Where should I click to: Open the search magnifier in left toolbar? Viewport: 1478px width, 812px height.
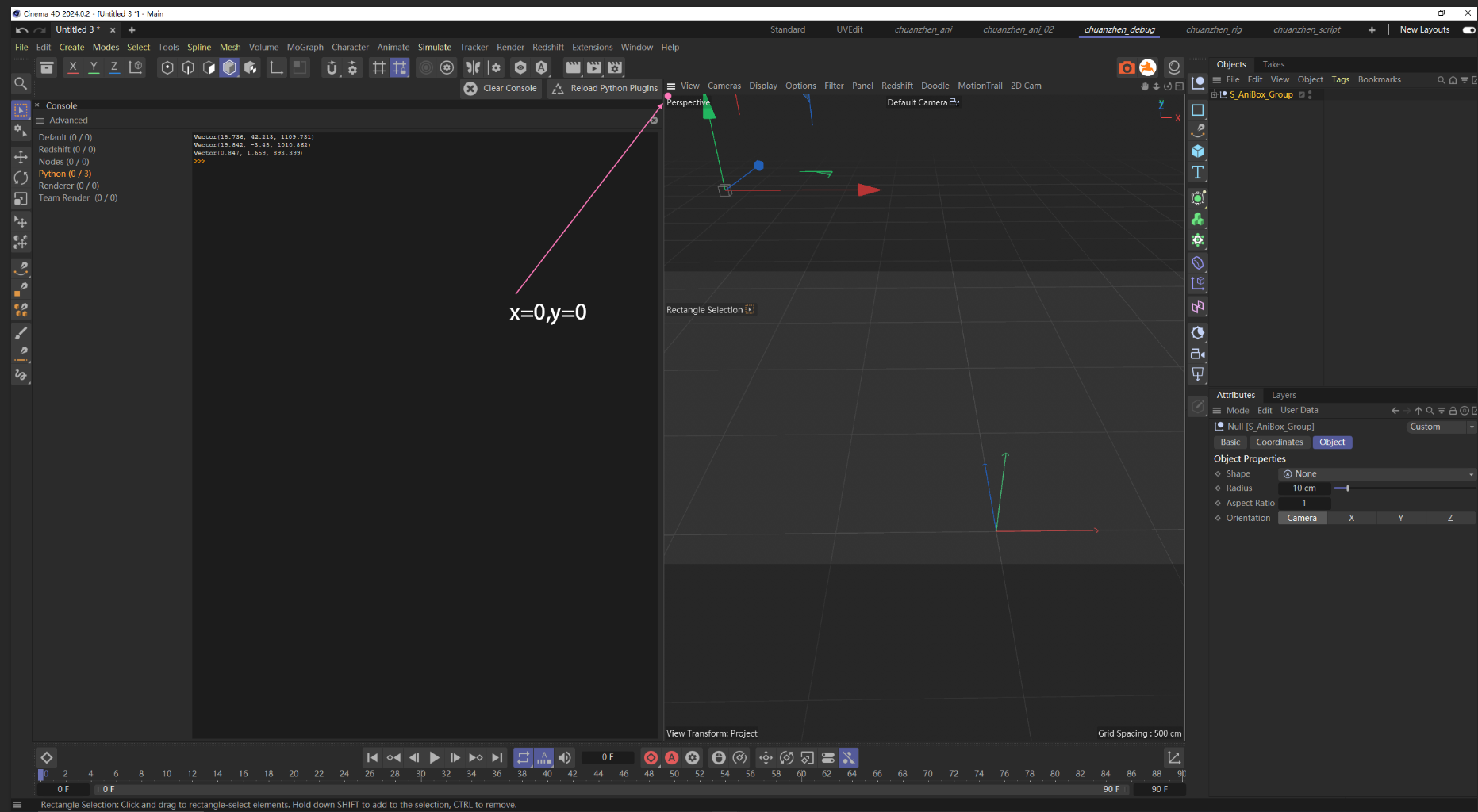(x=21, y=82)
